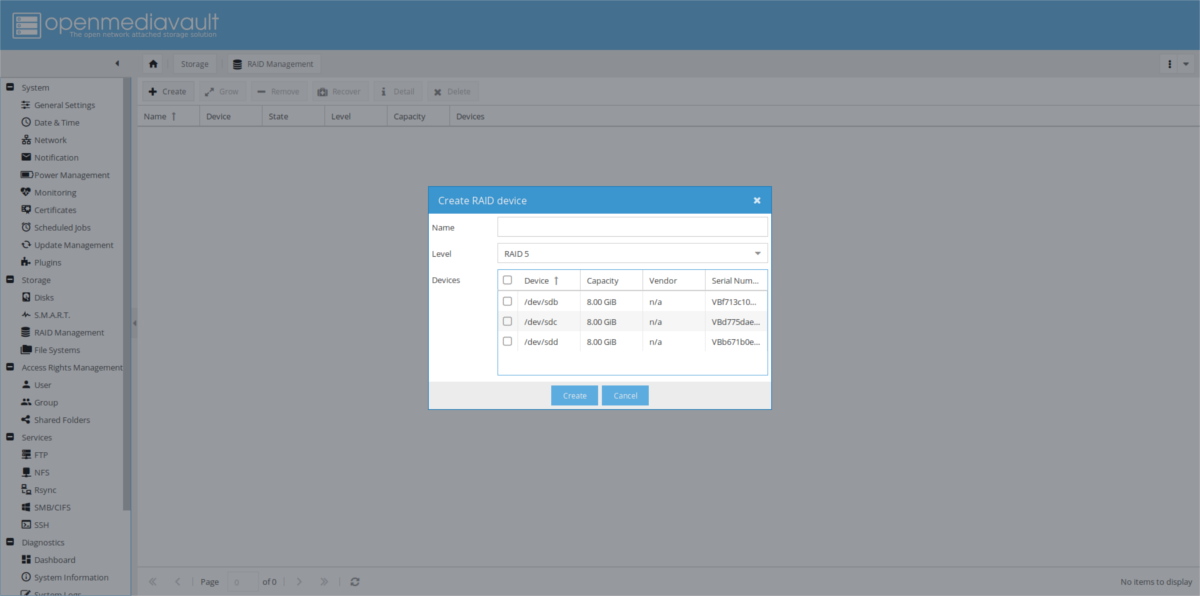Click the SMB/CIFS service icon
Screen dimensions: 1200x596
[x=26, y=507]
